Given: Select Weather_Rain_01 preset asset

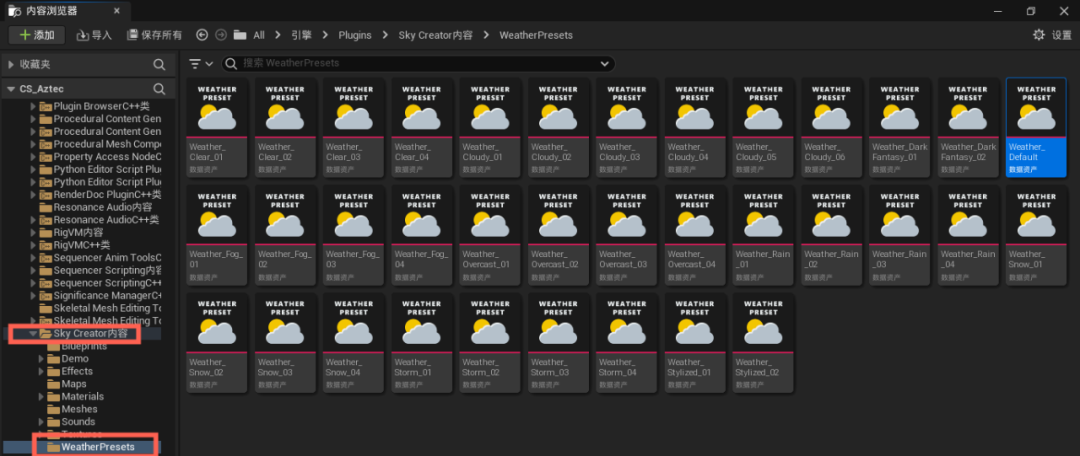Looking at the screenshot, I should tap(764, 234).
